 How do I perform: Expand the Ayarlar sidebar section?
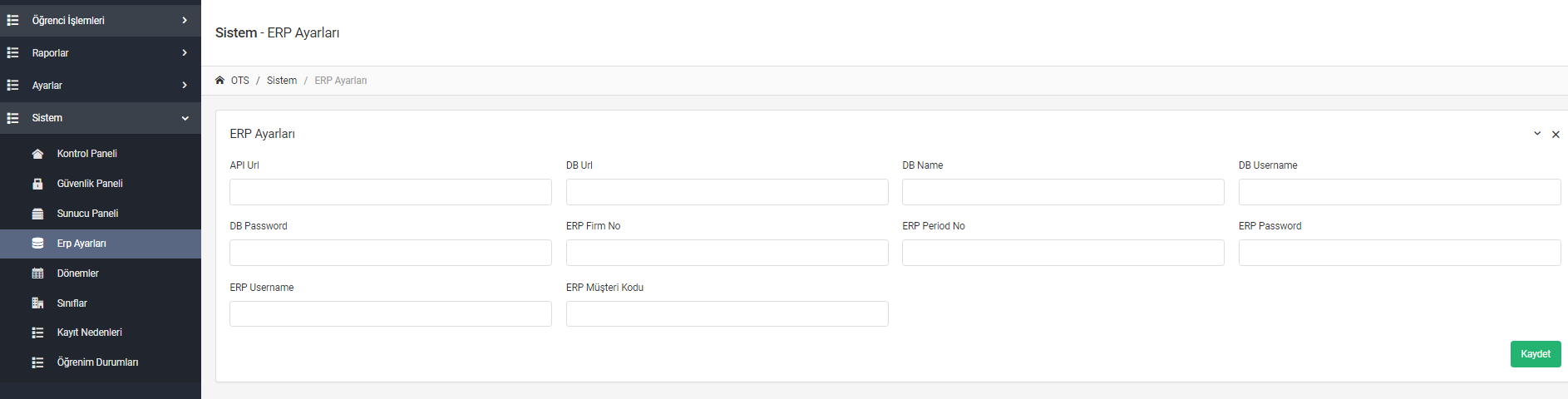pos(101,85)
